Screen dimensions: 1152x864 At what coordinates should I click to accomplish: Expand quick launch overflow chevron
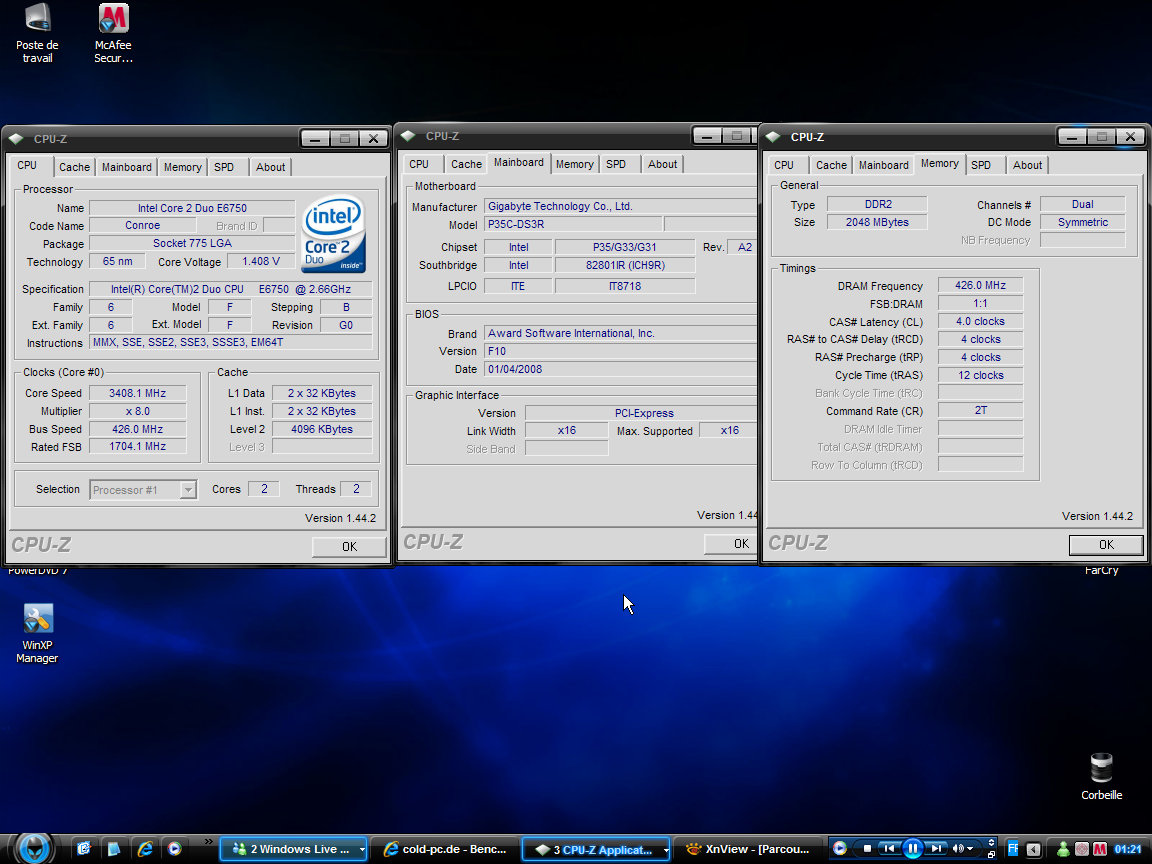pos(209,841)
